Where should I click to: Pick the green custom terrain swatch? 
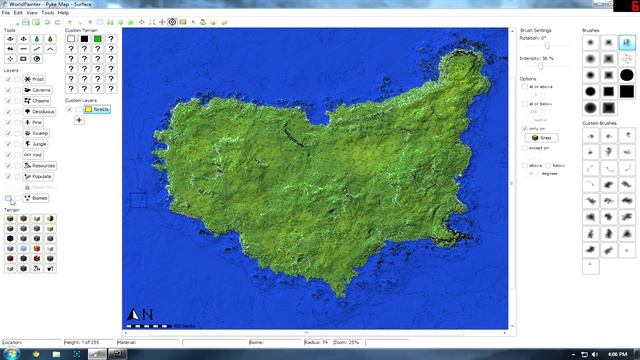pyautogui.click(x=98, y=39)
